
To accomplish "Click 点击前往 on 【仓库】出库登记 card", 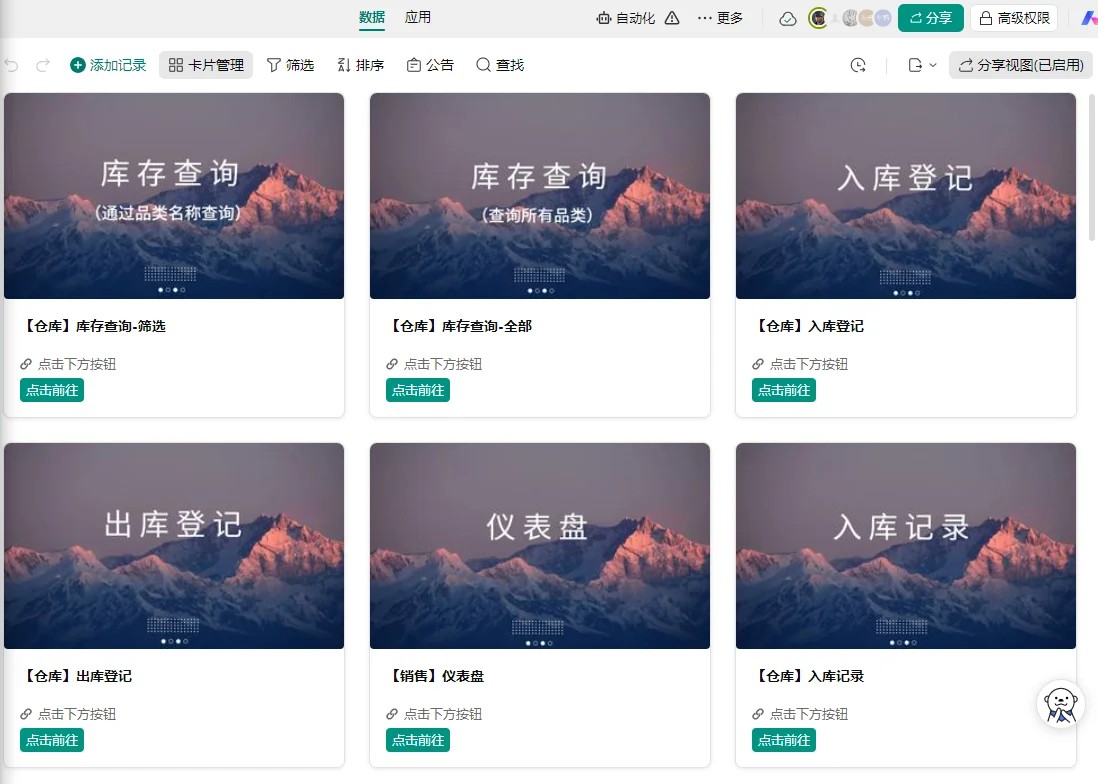I will (52, 740).
